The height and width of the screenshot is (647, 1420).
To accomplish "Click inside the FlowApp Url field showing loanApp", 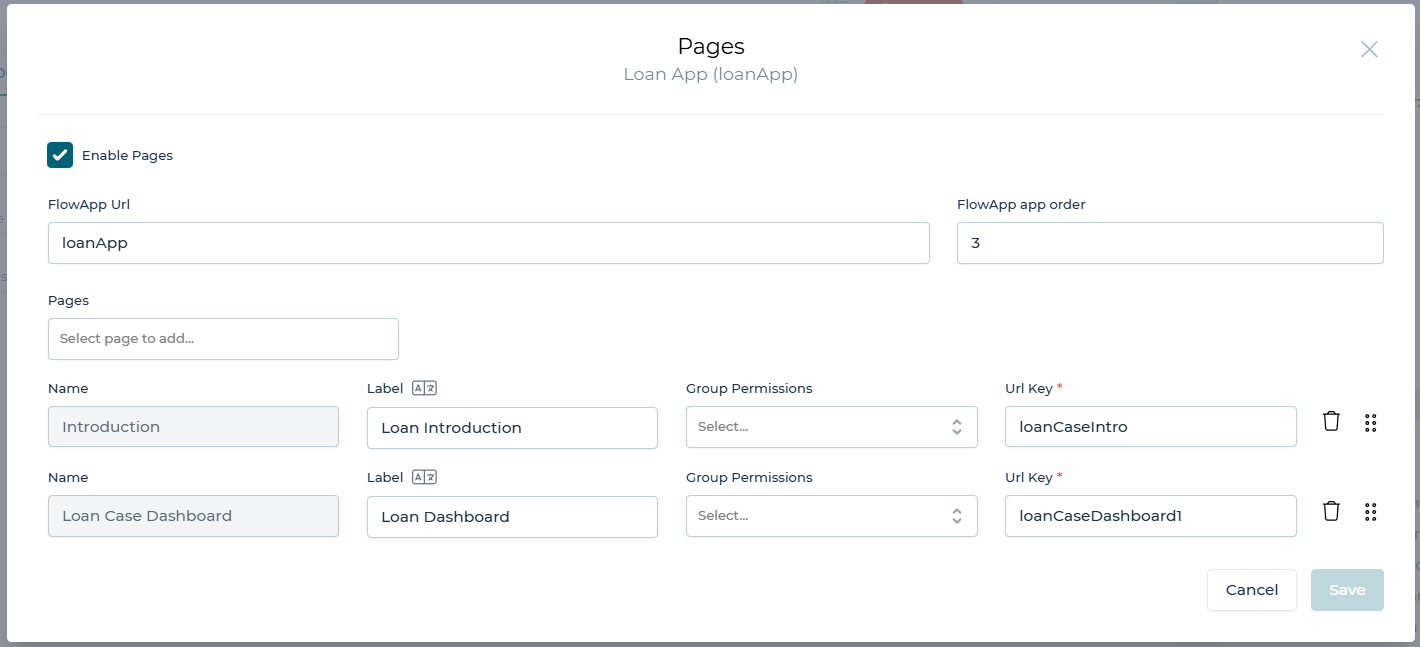I will (x=488, y=242).
